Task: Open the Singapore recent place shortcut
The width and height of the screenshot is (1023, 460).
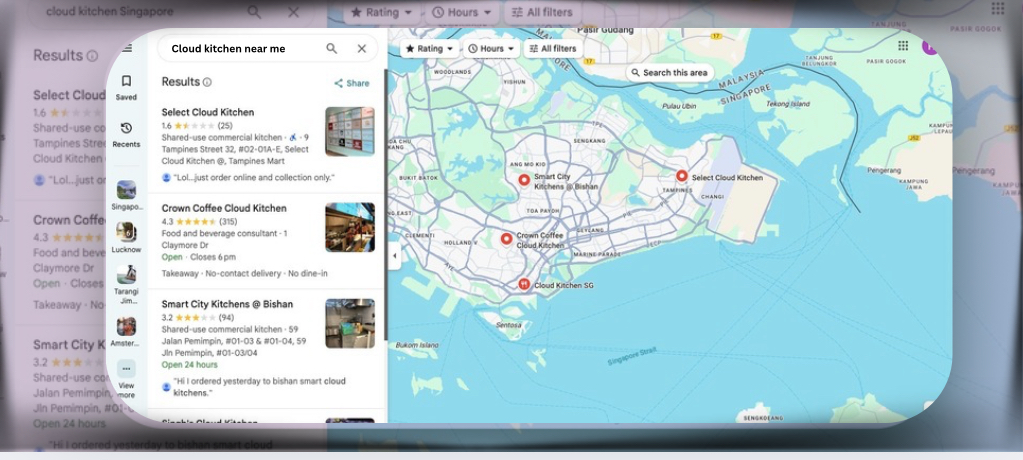Action: pos(126,195)
